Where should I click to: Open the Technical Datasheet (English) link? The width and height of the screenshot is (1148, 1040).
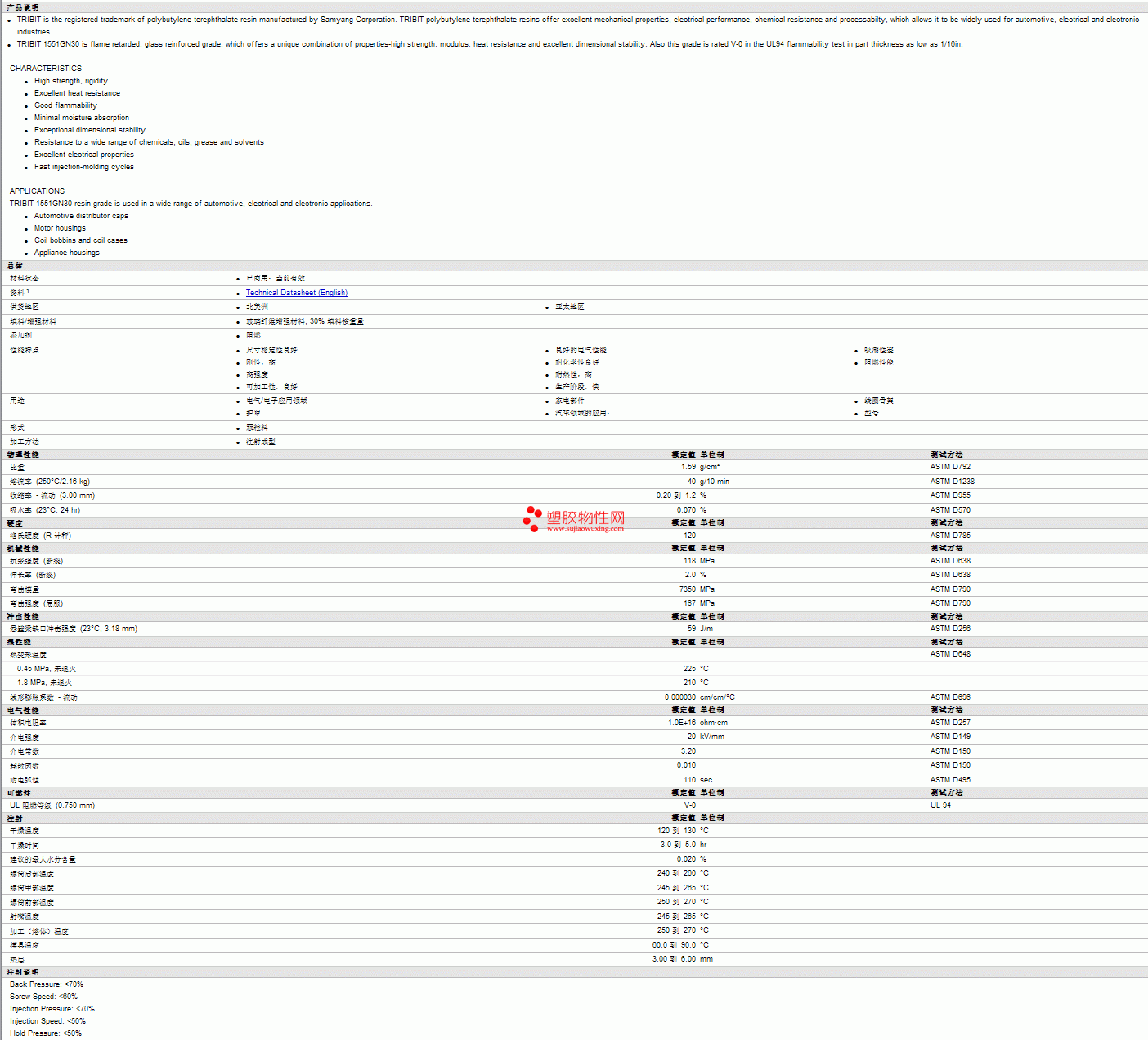(x=296, y=293)
